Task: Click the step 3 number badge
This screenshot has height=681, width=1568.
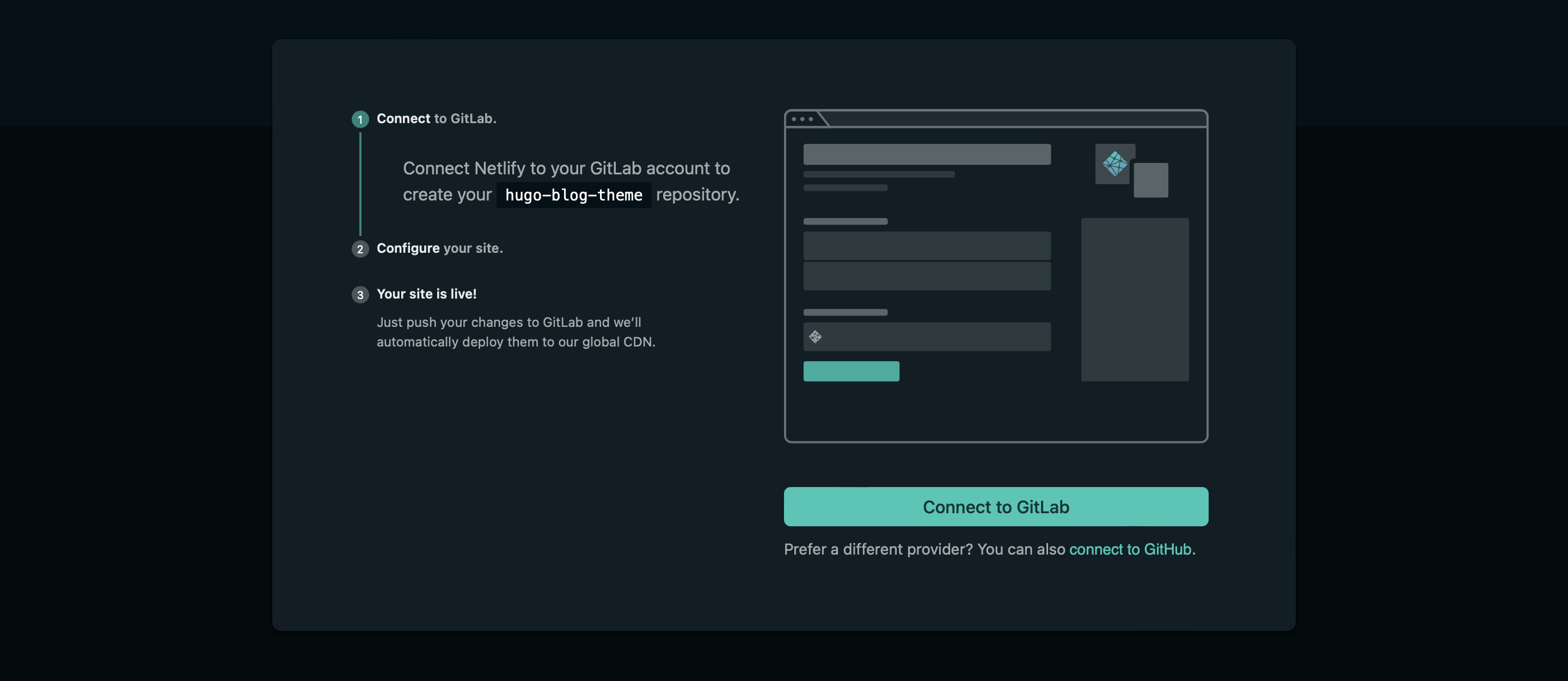Action: (x=360, y=295)
